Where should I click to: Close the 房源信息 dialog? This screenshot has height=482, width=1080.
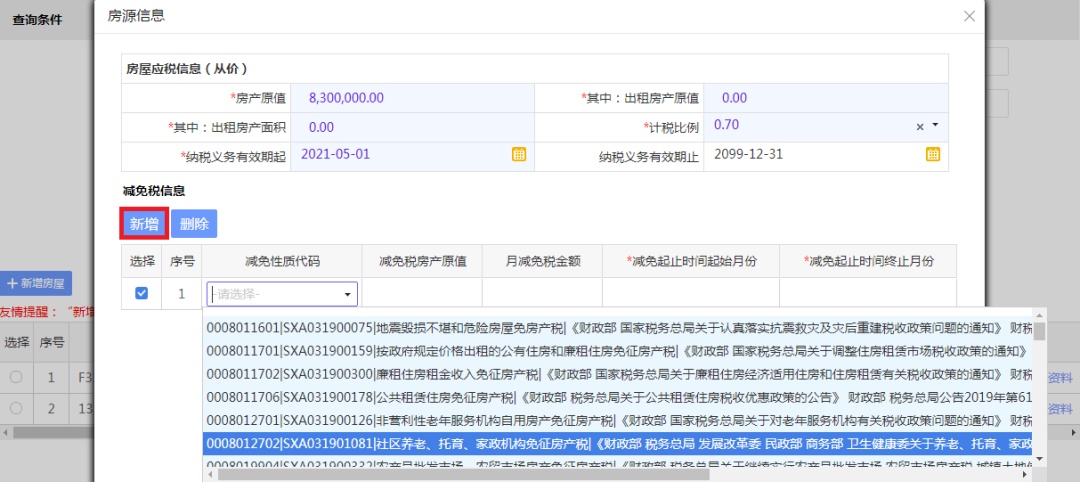pyautogui.click(x=969, y=17)
